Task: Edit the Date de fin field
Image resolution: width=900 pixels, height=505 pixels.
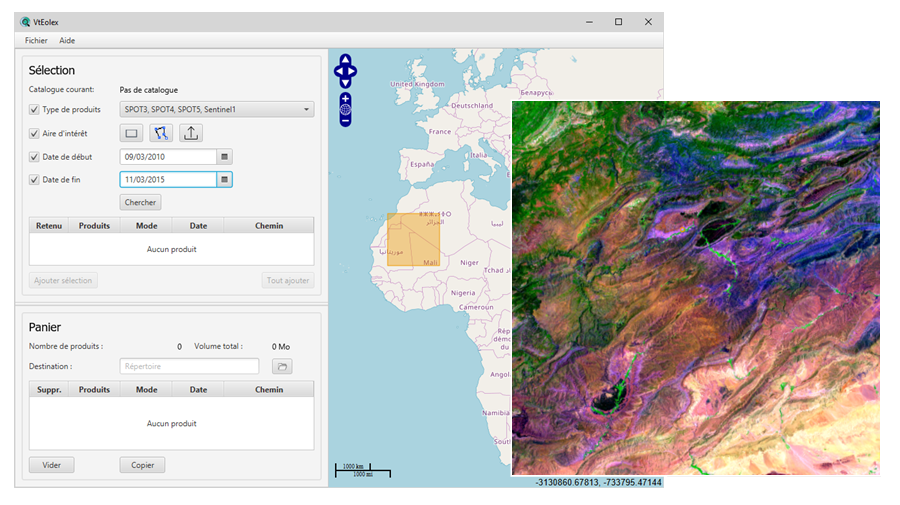Action: 168,180
